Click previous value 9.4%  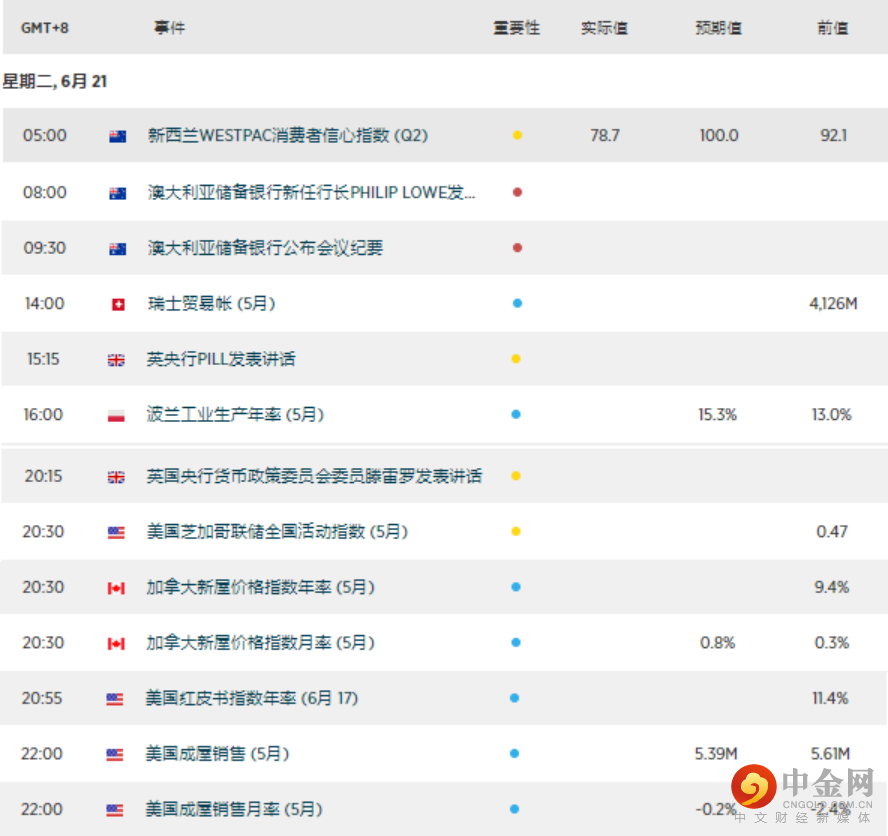831,588
